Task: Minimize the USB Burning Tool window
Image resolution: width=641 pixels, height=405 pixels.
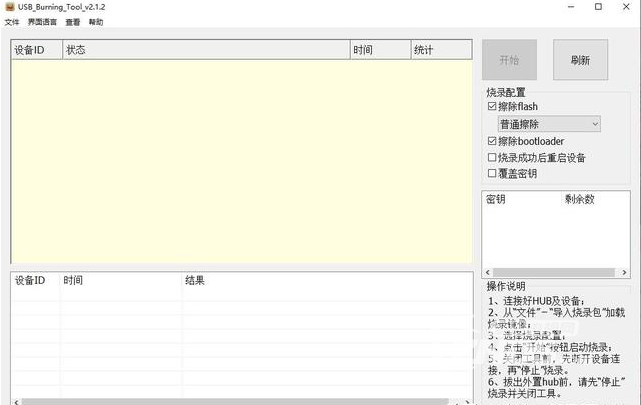Action: (x=571, y=7)
